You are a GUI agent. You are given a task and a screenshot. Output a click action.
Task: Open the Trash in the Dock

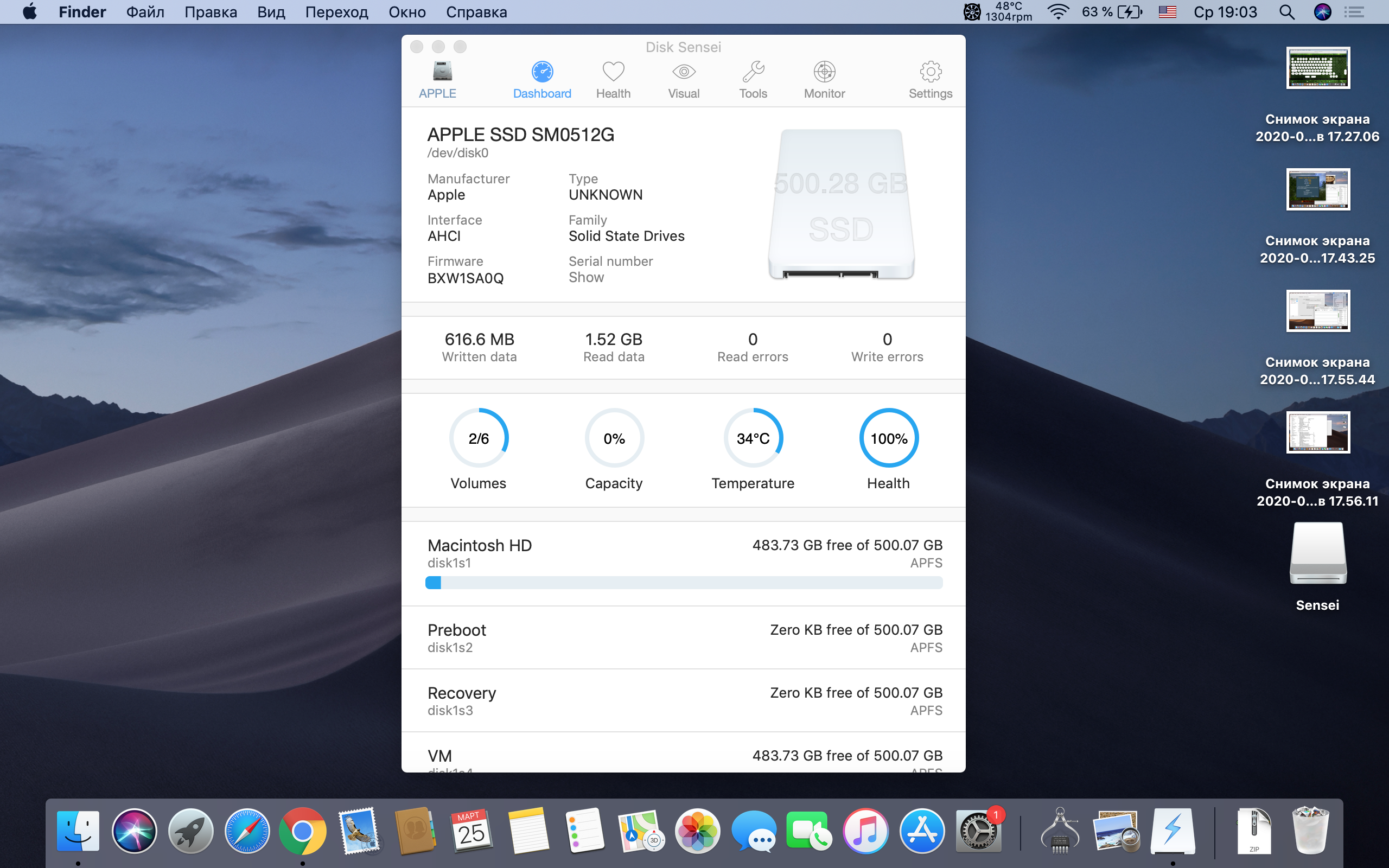tap(1310, 831)
